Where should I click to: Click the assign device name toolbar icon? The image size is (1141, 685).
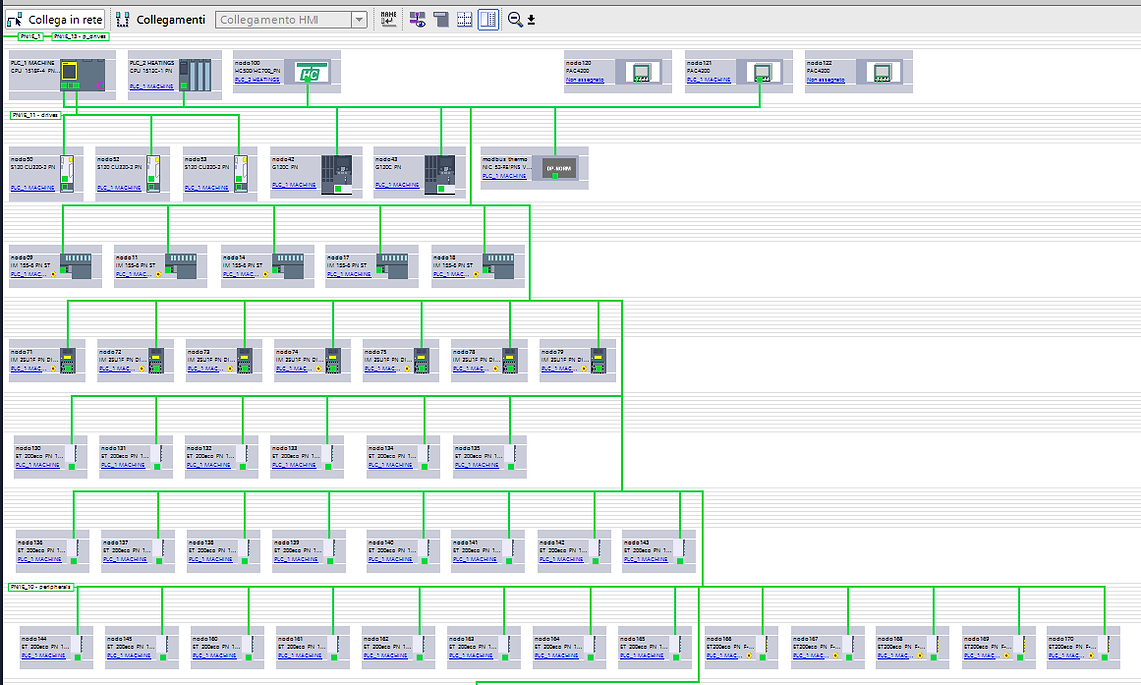coord(389,20)
